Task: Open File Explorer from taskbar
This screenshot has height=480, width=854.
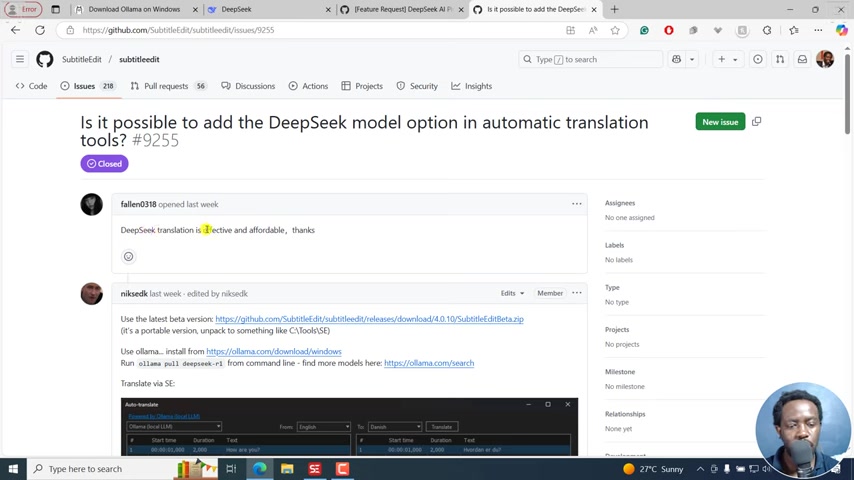Action: [287, 469]
